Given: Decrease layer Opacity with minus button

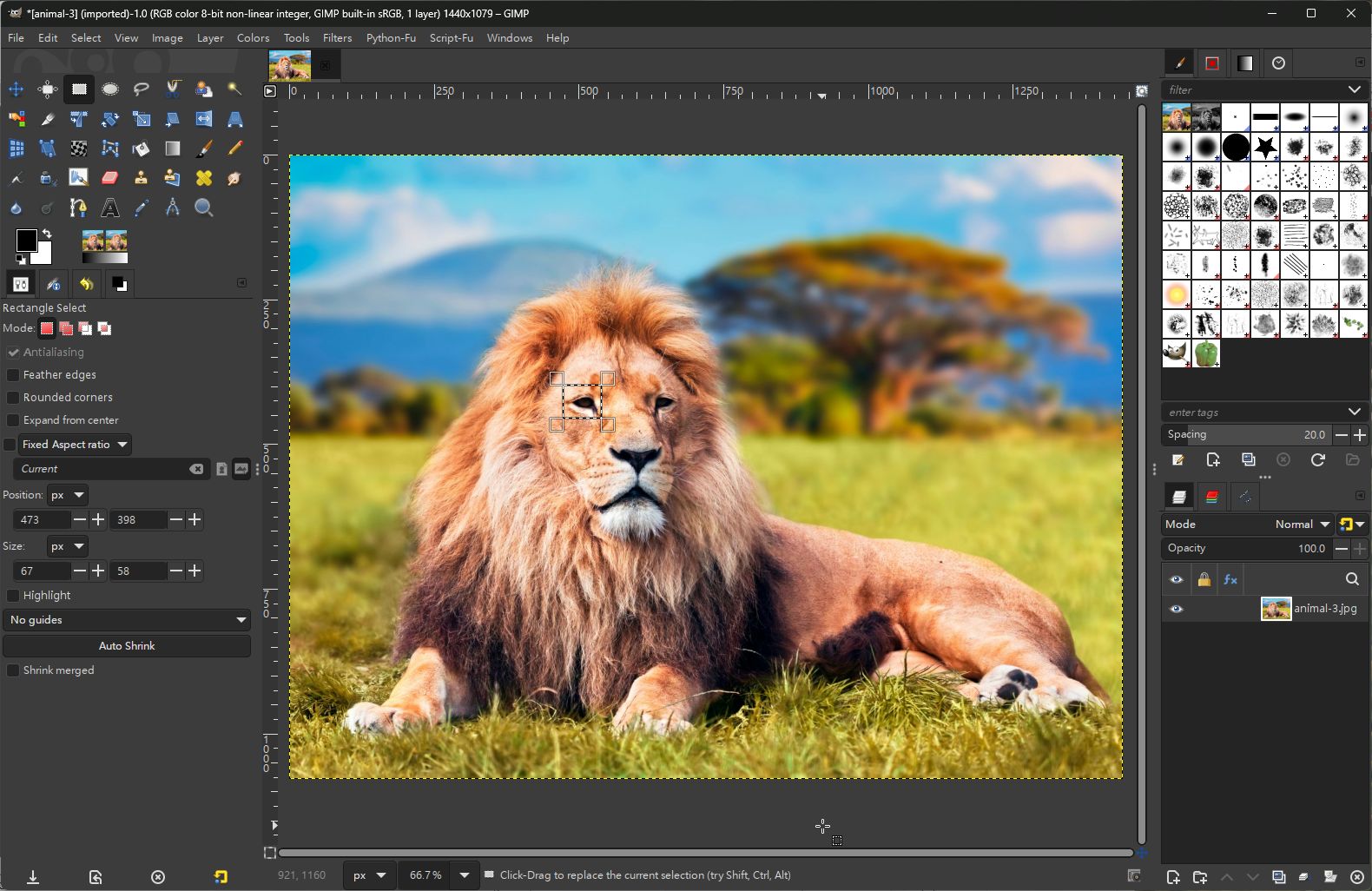Looking at the screenshot, I should tap(1342, 549).
